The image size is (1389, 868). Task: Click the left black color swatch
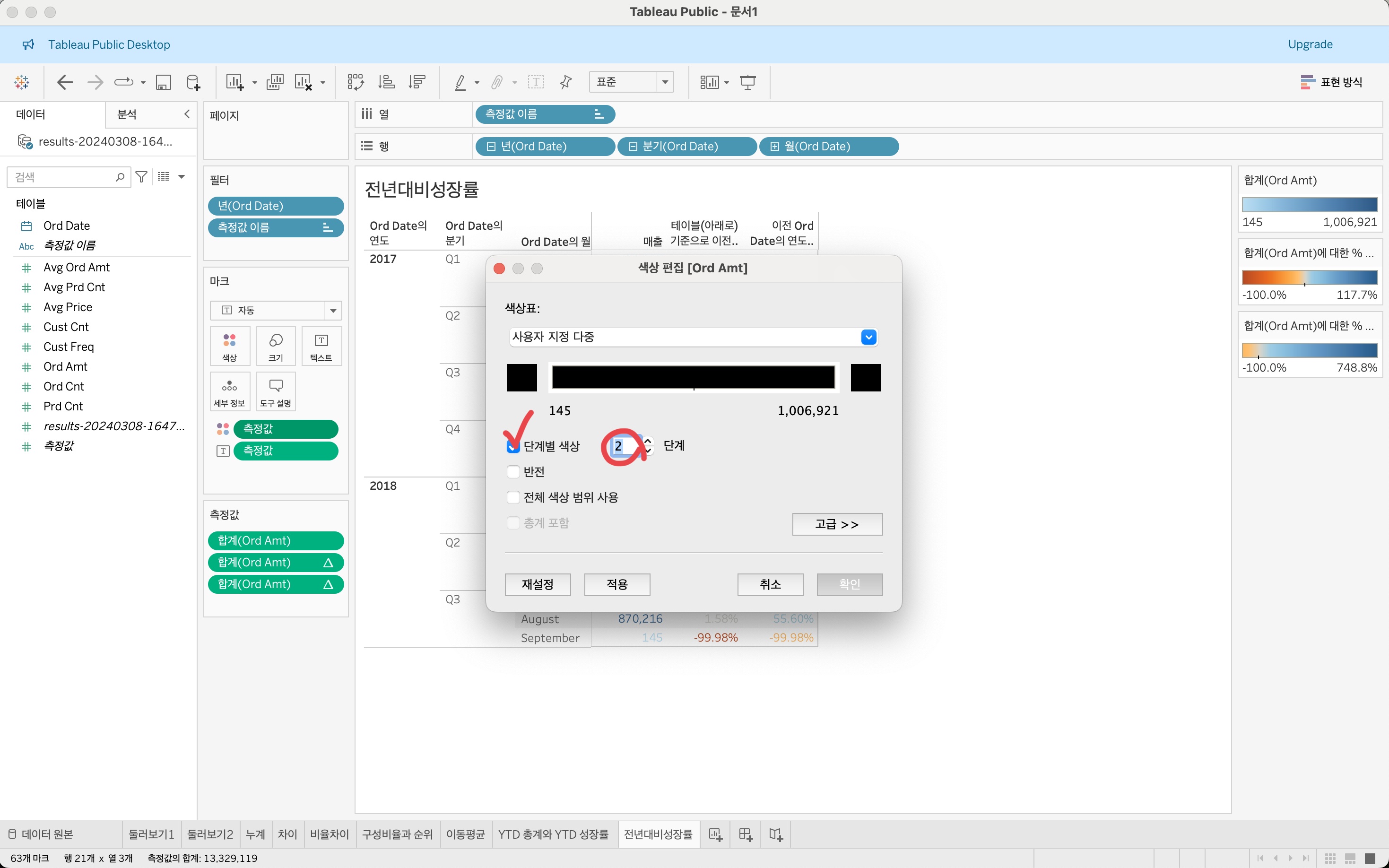(x=521, y=378)
